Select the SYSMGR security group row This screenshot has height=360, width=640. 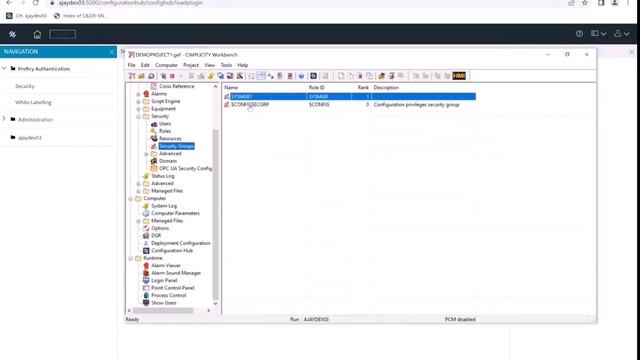pyautogui.click(x=349, y=97)
